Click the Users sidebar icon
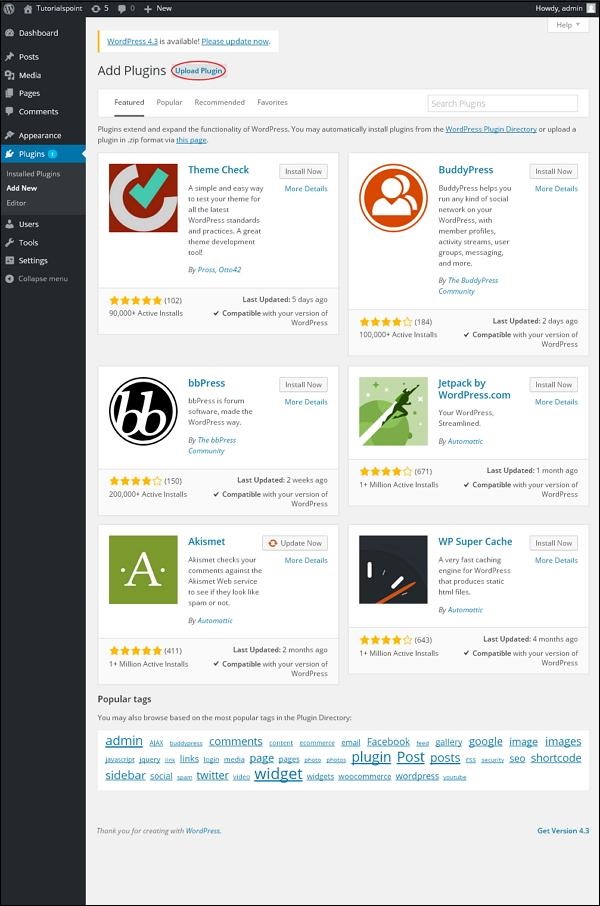600x906 pixels. point(12,222)
